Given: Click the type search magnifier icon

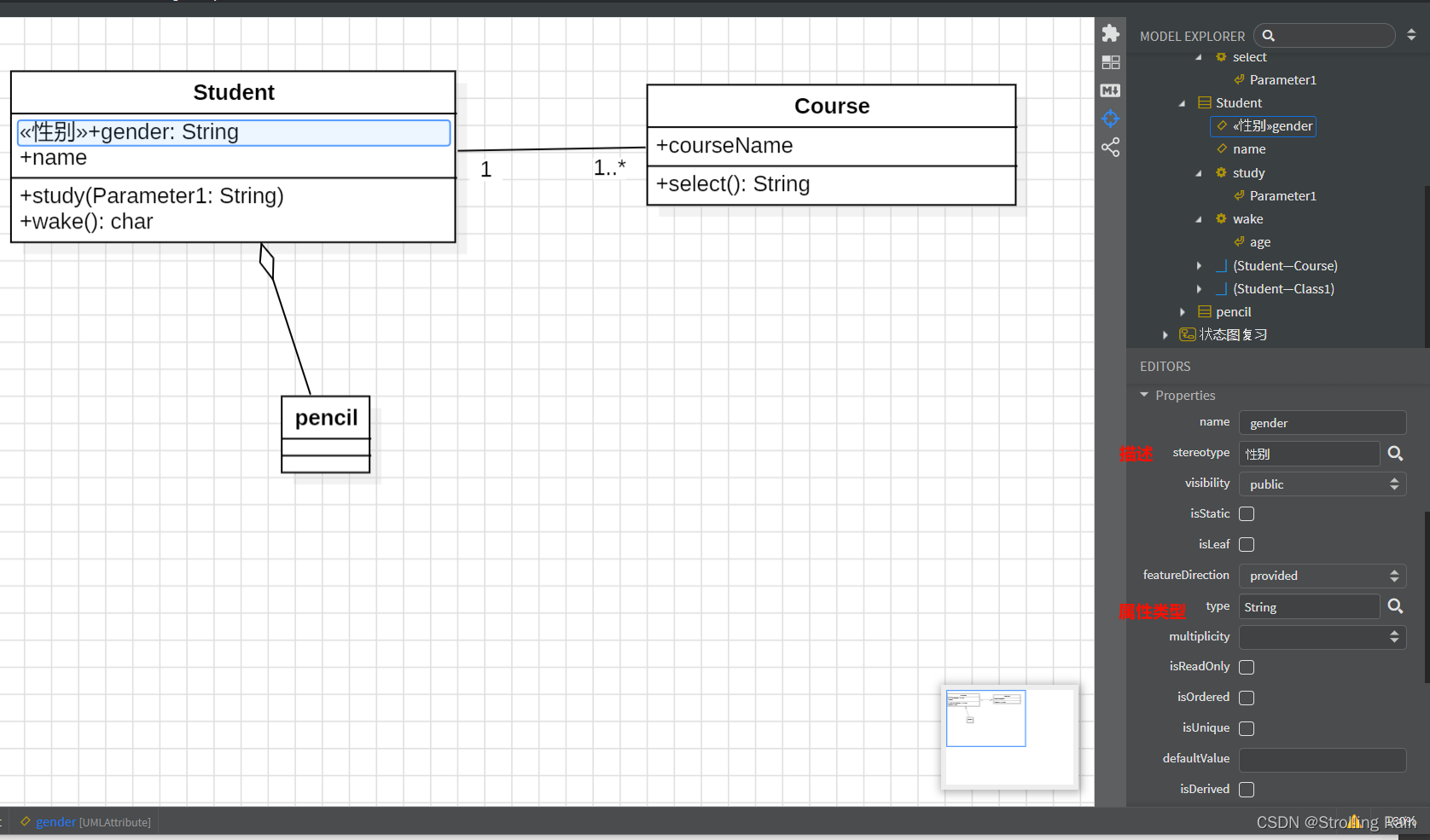Looking at the screenshot, I should 1395,606.
